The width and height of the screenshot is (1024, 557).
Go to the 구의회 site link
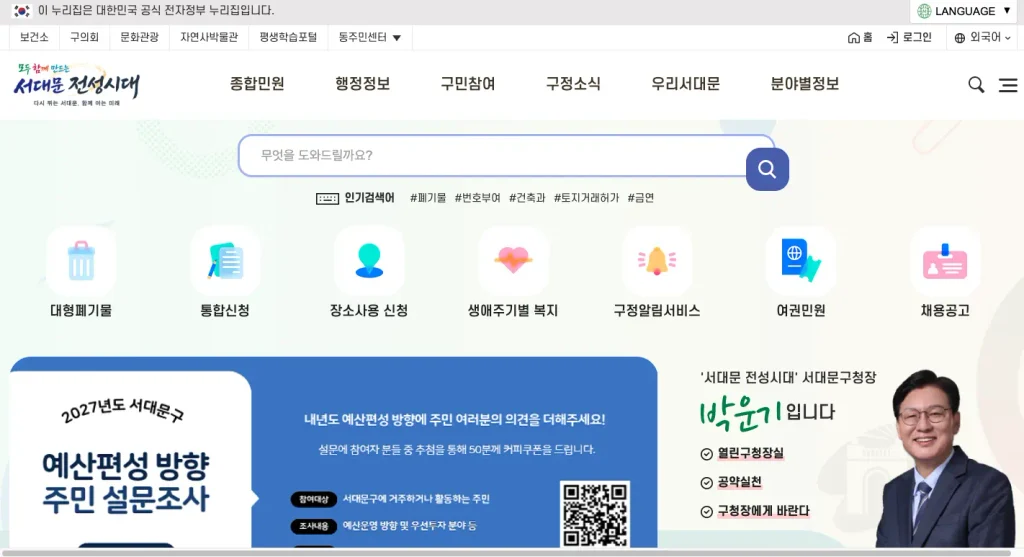coord(84,37)
